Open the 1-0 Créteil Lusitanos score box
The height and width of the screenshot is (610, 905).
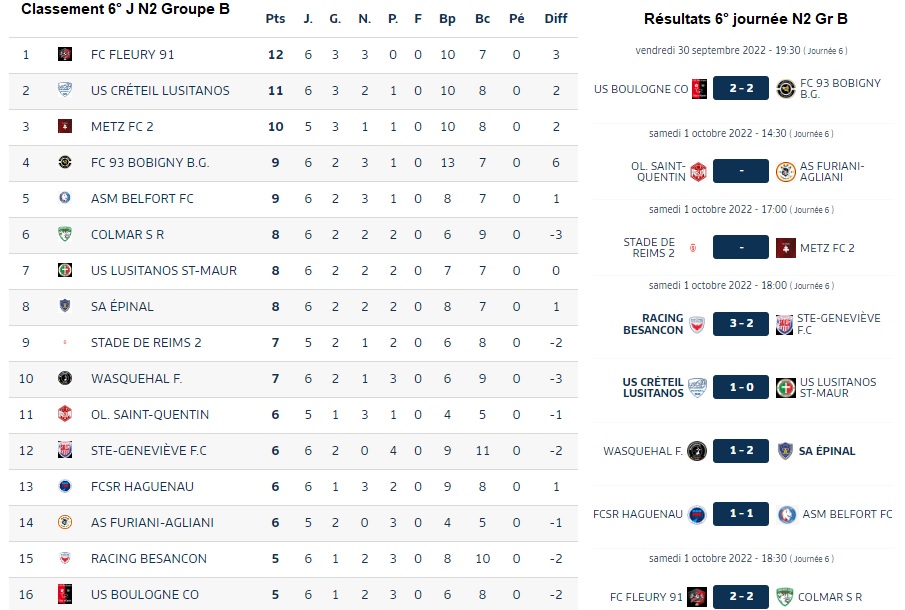[x=741, y=387]
